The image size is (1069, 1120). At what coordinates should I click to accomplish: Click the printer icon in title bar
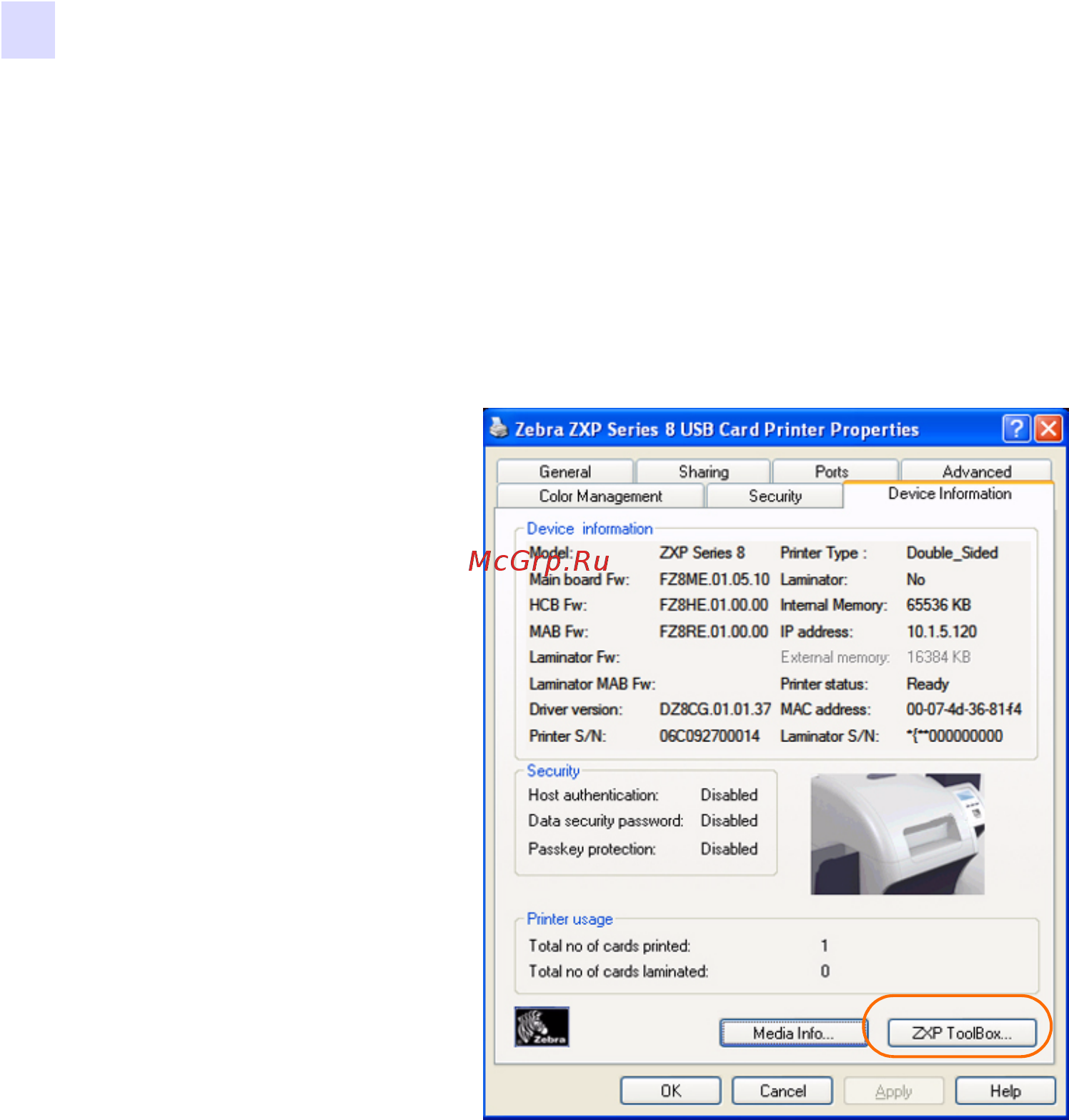pos(499,428)
